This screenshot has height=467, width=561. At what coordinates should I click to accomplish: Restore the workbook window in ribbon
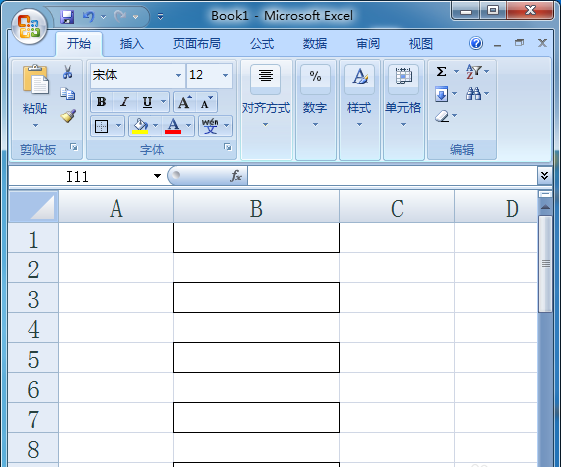519,43
